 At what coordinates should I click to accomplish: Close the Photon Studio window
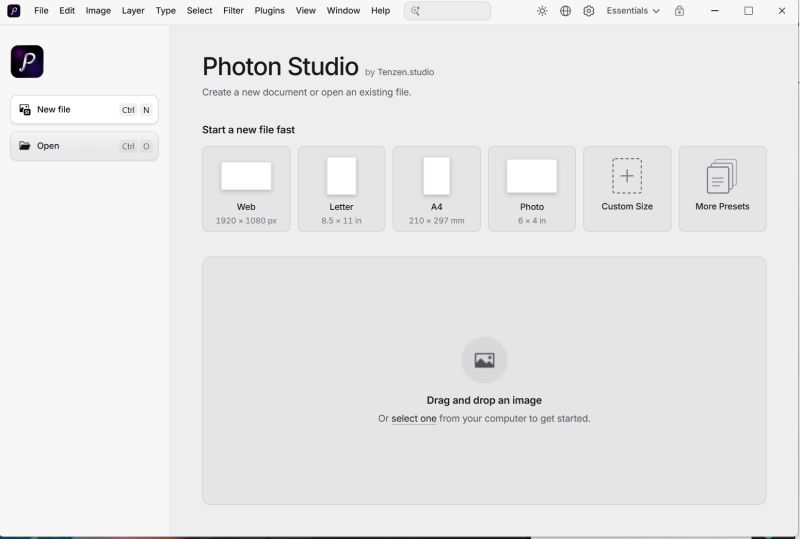click(x=782, y=11)
